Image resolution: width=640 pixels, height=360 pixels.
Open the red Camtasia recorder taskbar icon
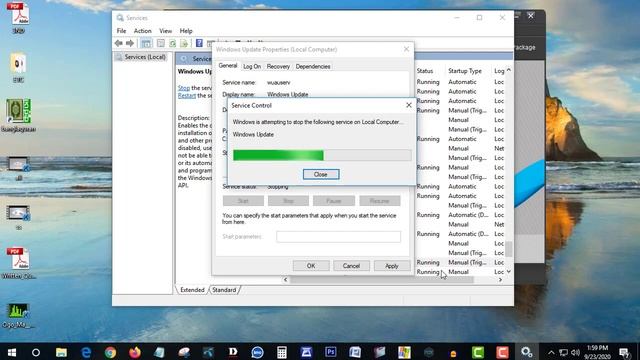coord(502,352)
